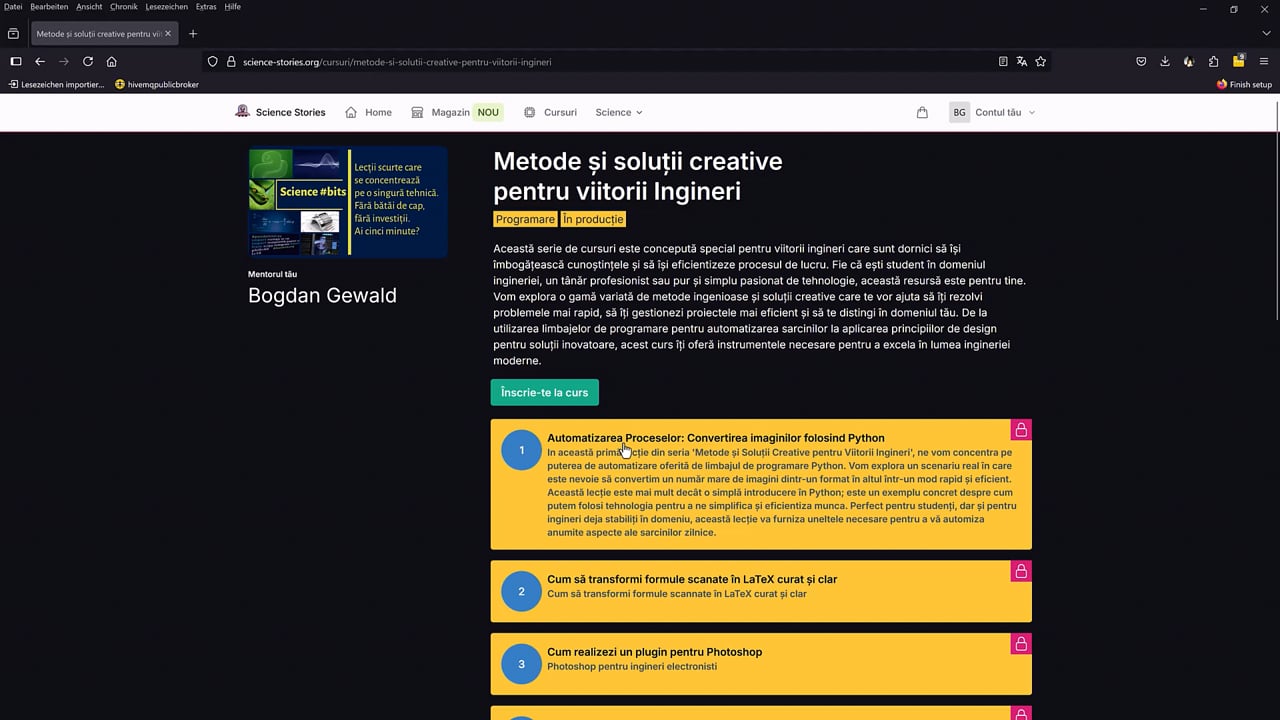The width and height of the screenshot is (1280, 720).
Task: Open the Cursuri navbar link
Action: pyautogui.click(x=550, y=112)
